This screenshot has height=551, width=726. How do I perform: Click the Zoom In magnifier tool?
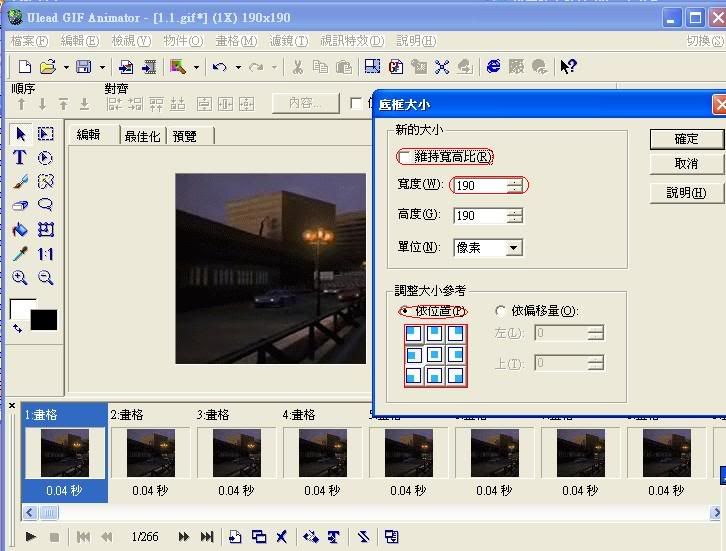pos(19,278)
